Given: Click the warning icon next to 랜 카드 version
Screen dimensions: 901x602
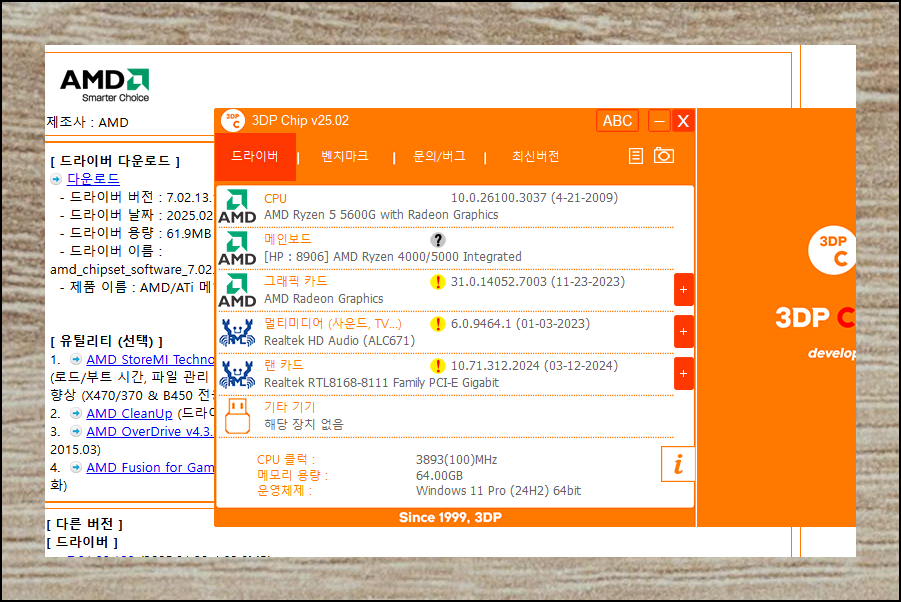Looking at the screenshot, I should 438,366.
